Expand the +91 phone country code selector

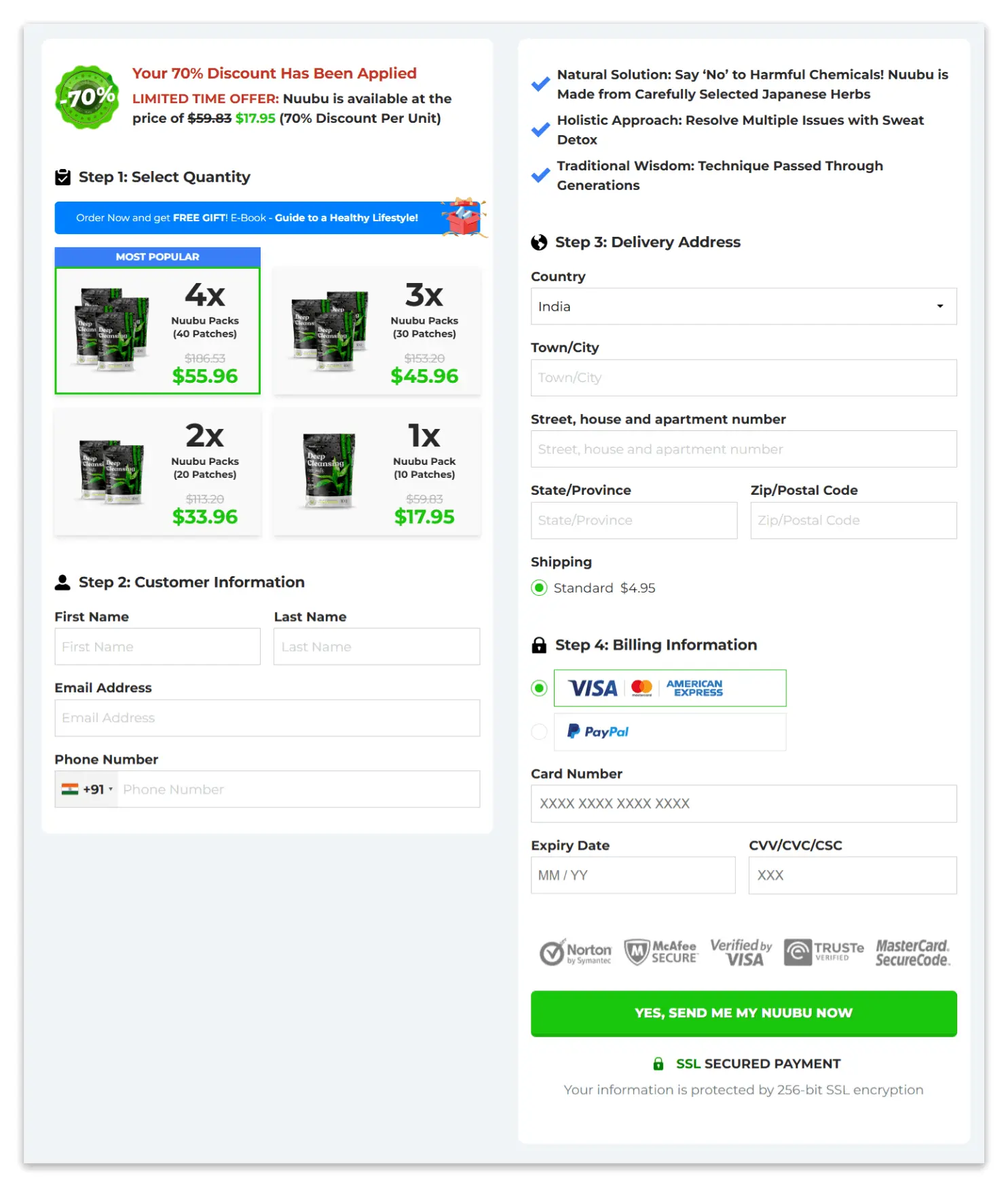click(87, 789)
